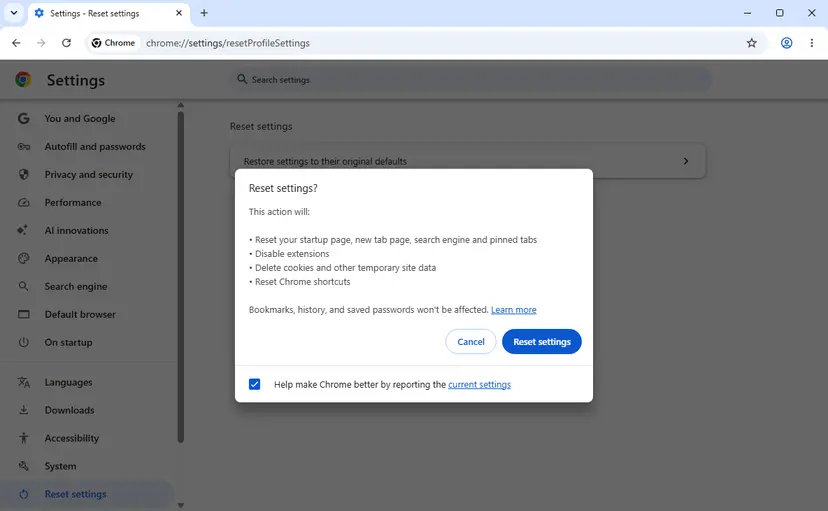Maximize the Chrome window

(779, 13)
